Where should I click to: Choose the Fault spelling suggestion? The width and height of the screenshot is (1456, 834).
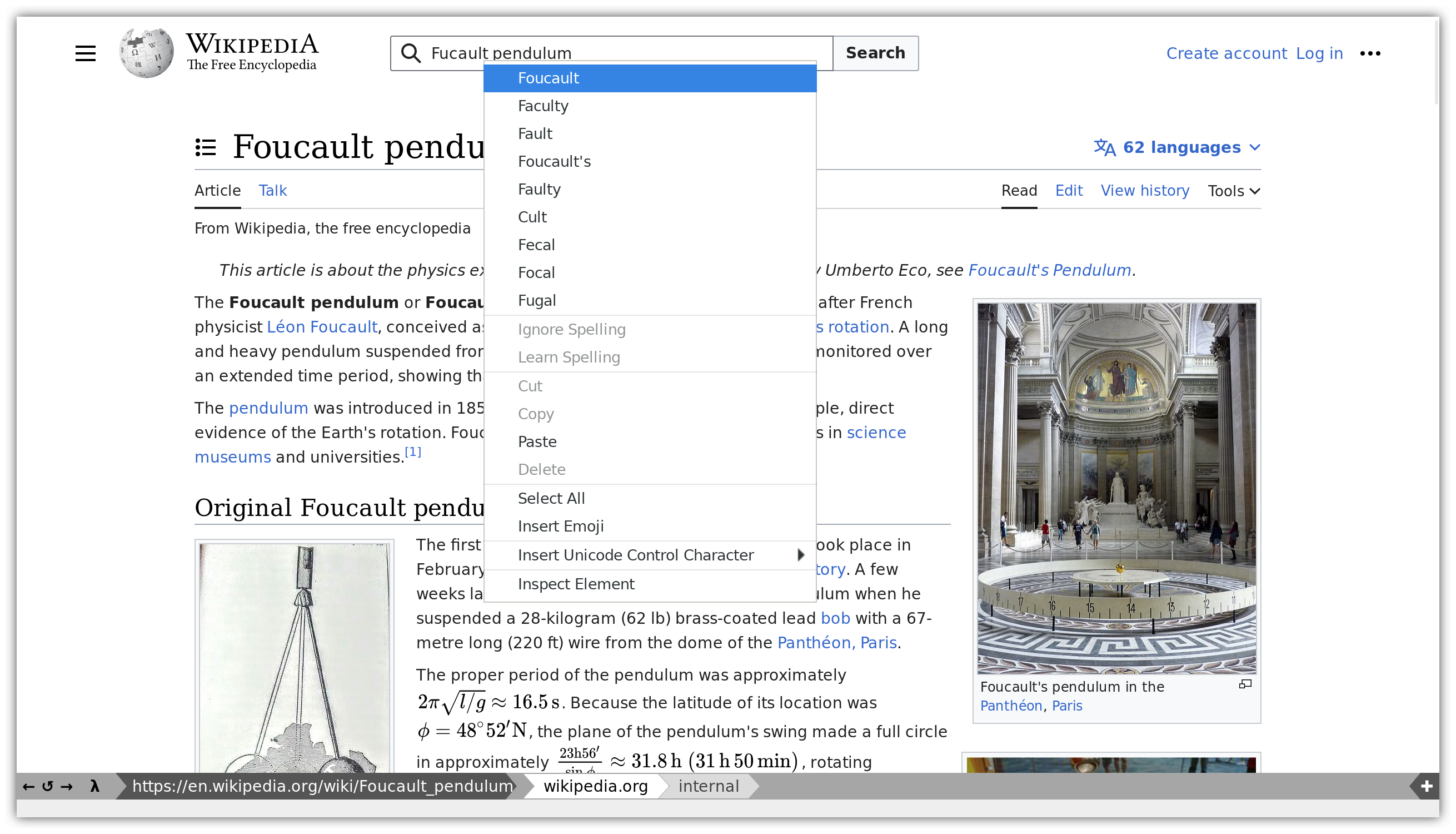(x=650, y=133)
